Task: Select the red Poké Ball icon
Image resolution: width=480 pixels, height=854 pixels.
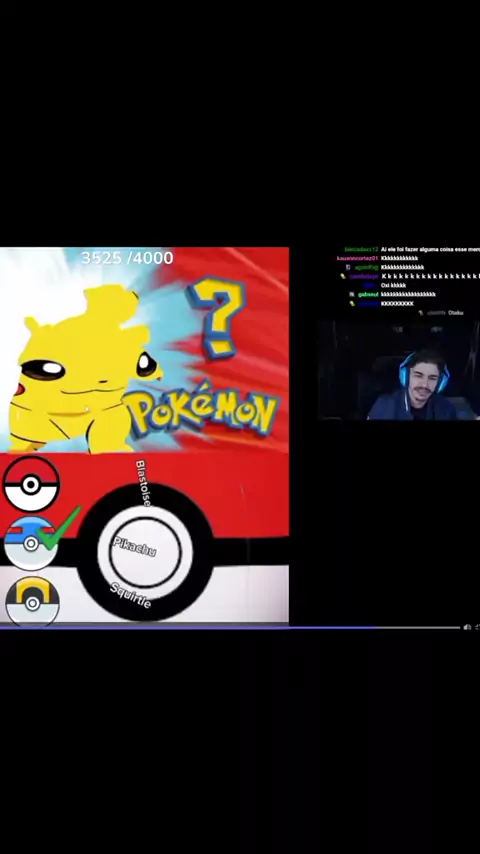Action: click(x=31, y=484)
